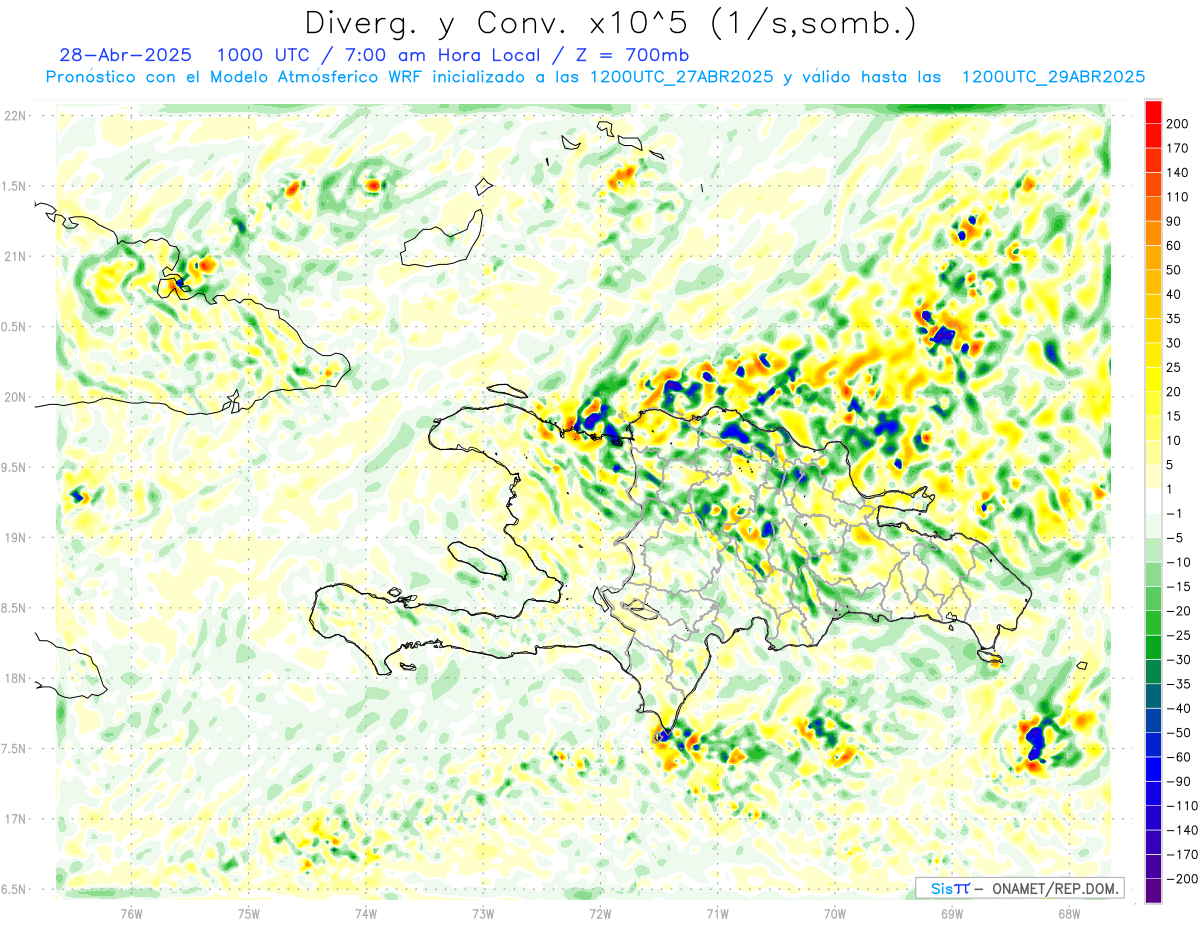
Task: Click the 17N latitude label
Action: click(16, 819)
